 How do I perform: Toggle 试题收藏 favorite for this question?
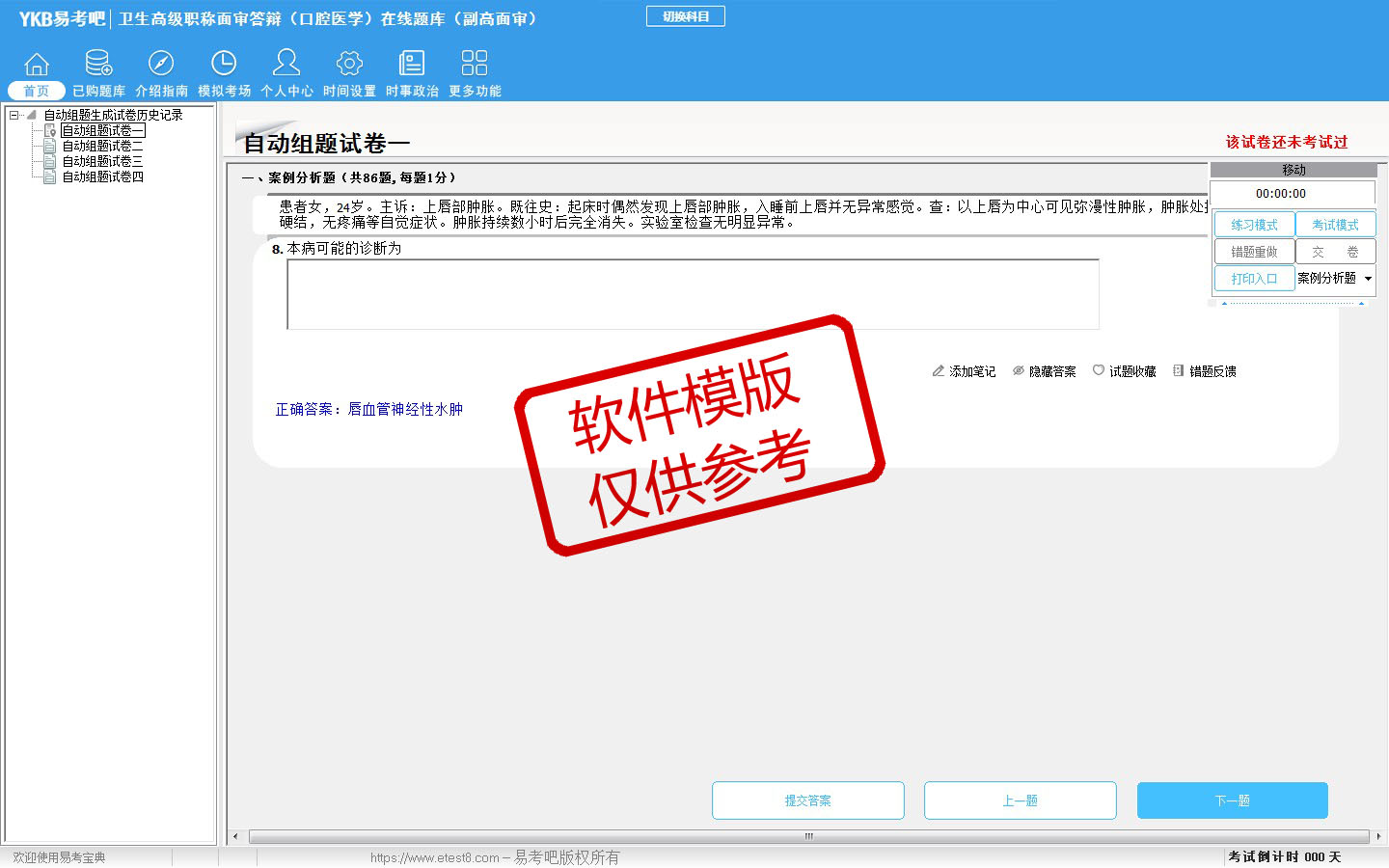click(1124, 371)
